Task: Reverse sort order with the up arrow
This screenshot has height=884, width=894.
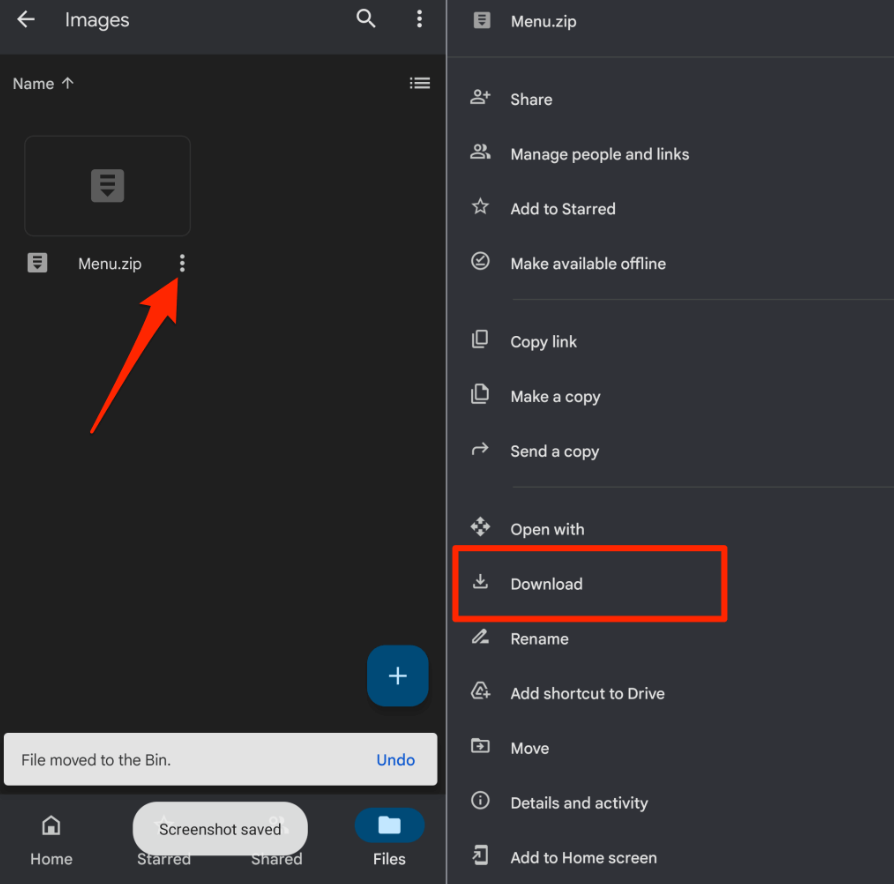Action: 68,83
